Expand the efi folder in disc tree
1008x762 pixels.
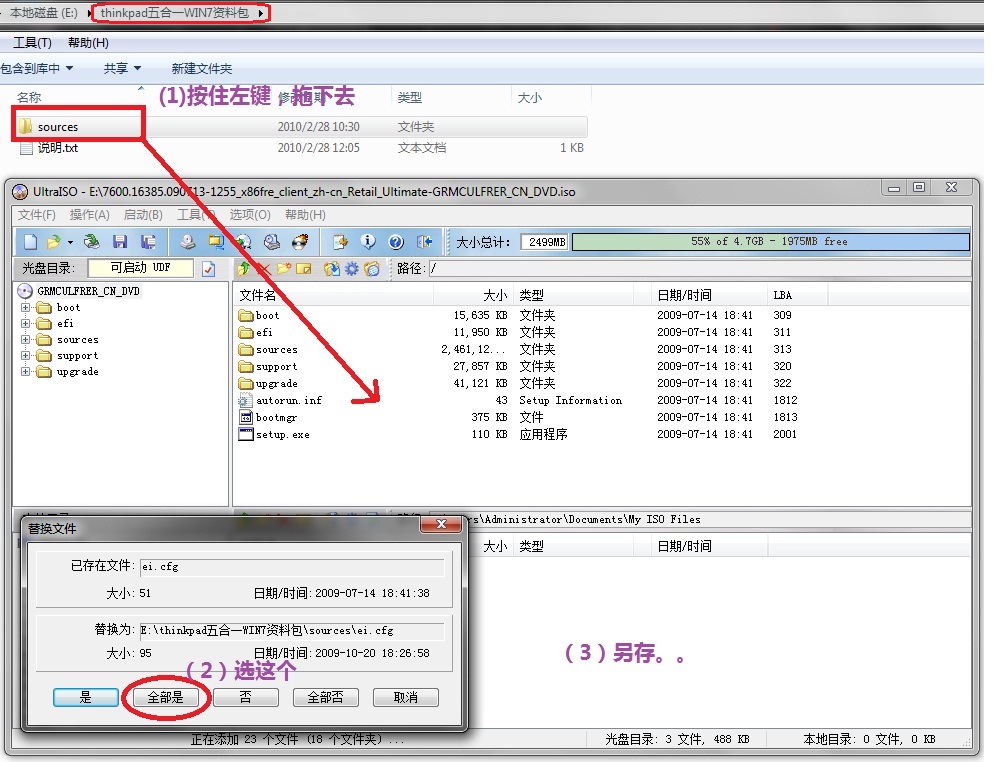(x=26, y=323)
